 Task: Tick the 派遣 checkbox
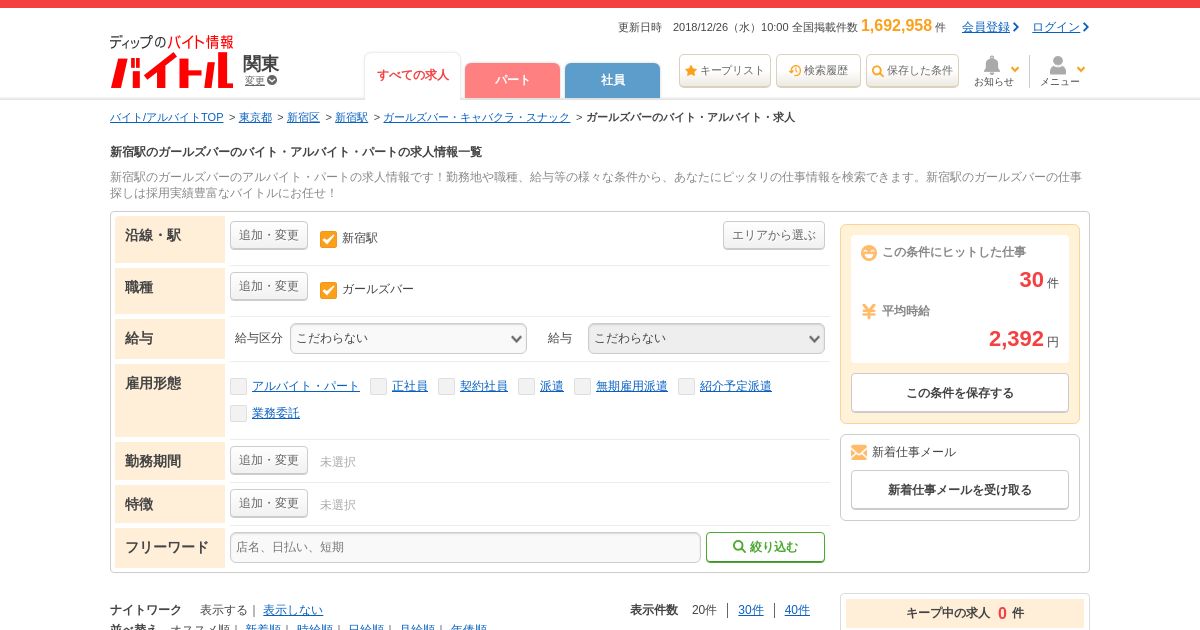pos(526,386)
